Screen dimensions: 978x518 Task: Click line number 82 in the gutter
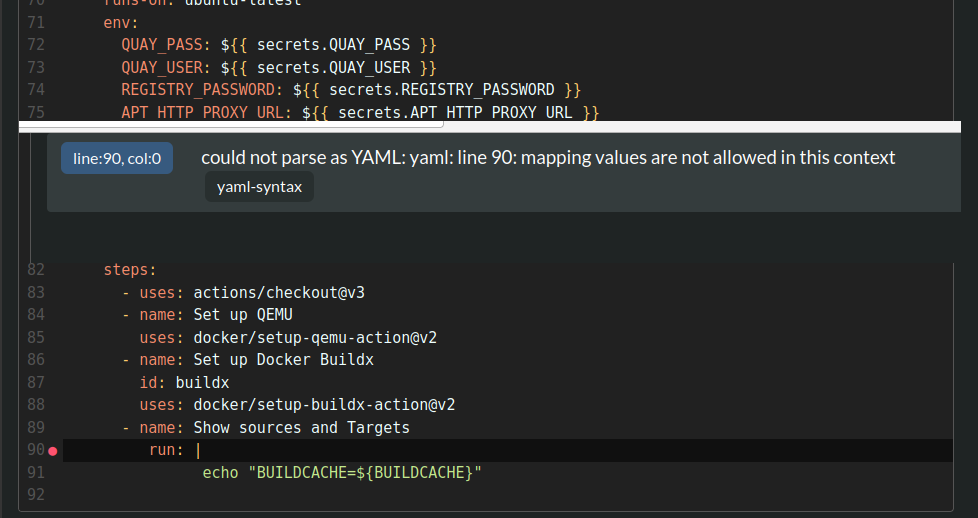(x=36, y=269)
